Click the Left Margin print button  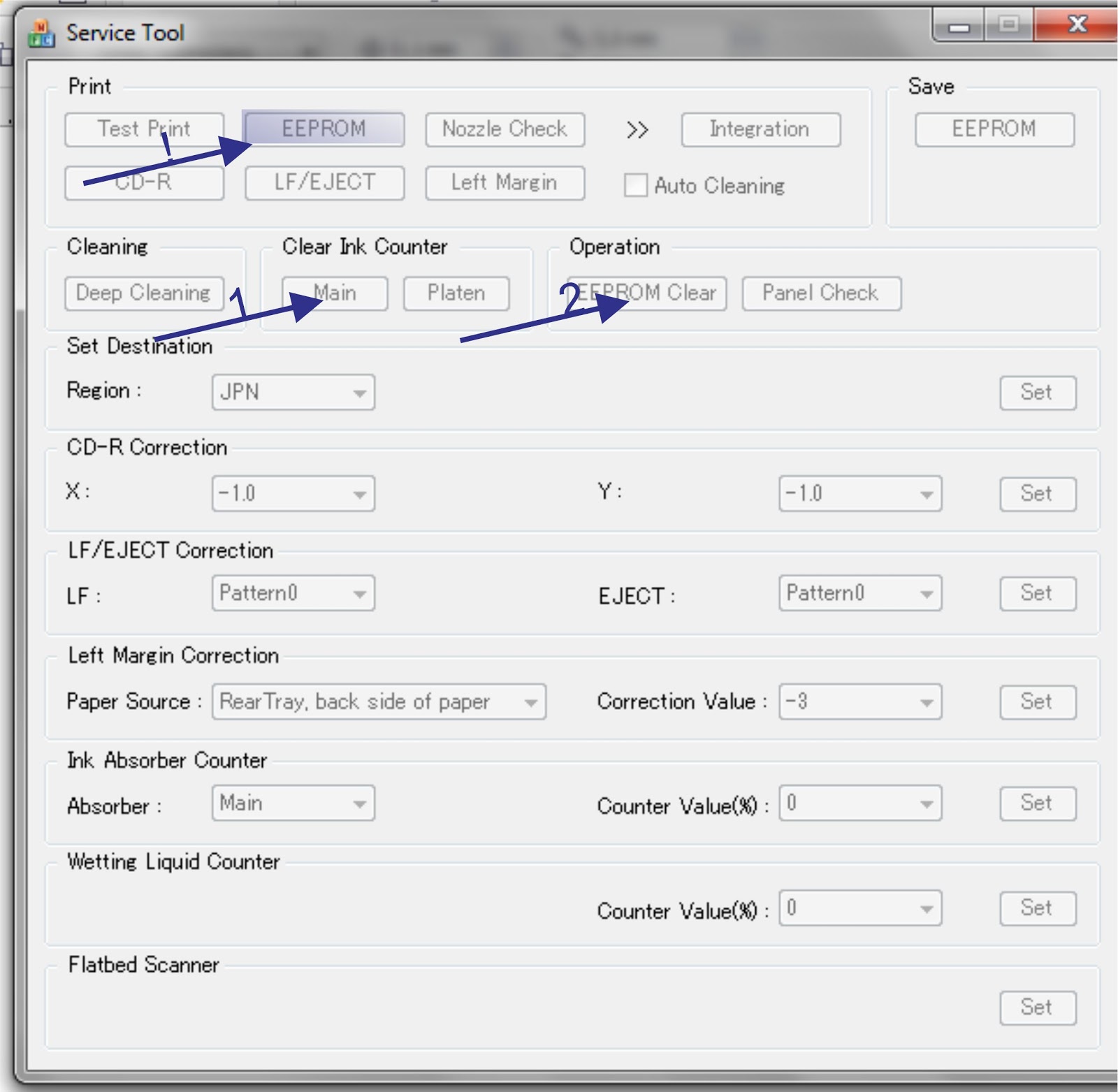point(504,182)
